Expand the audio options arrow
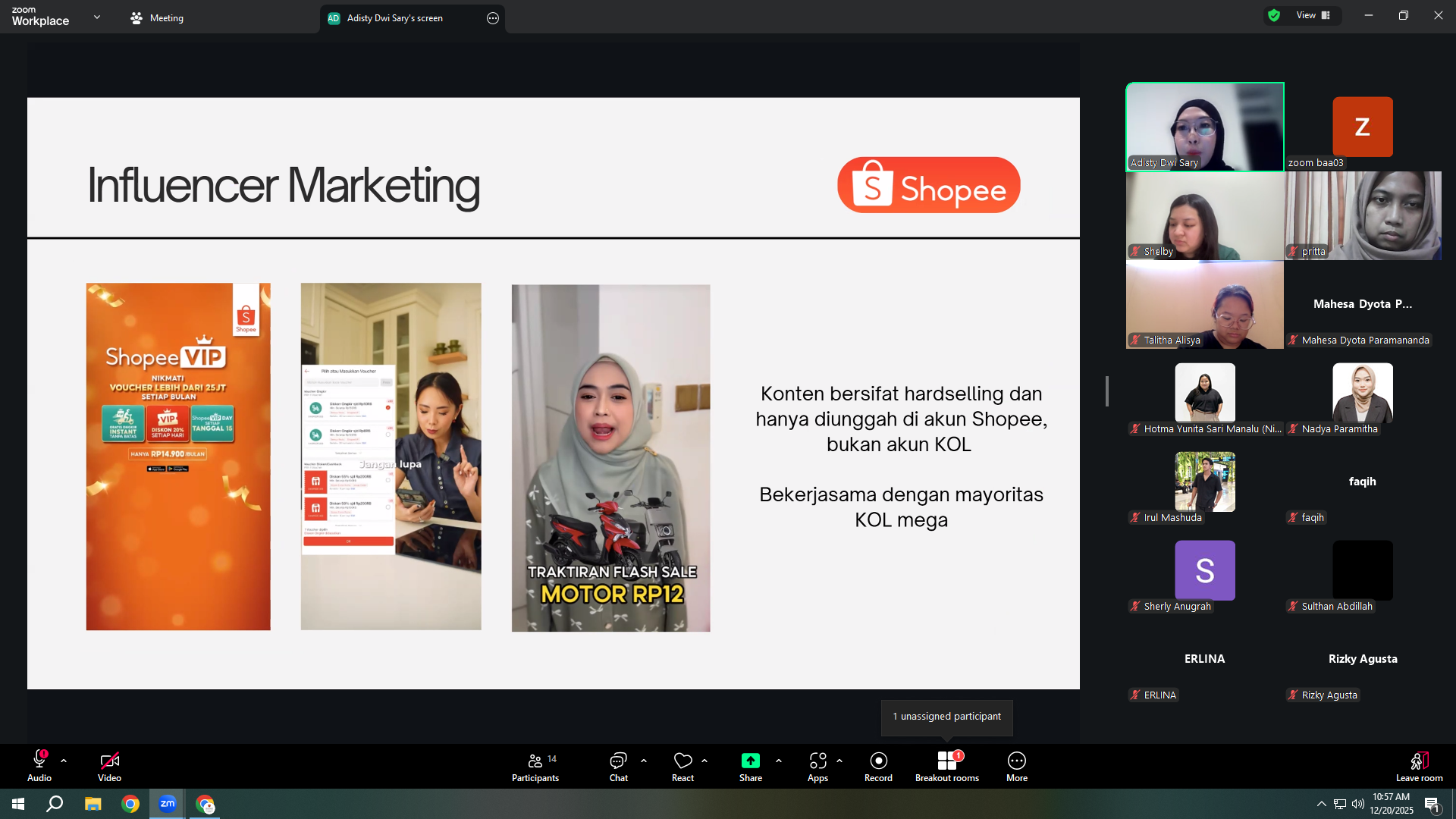Screen dimensions: 1456x819 point(64,761)
